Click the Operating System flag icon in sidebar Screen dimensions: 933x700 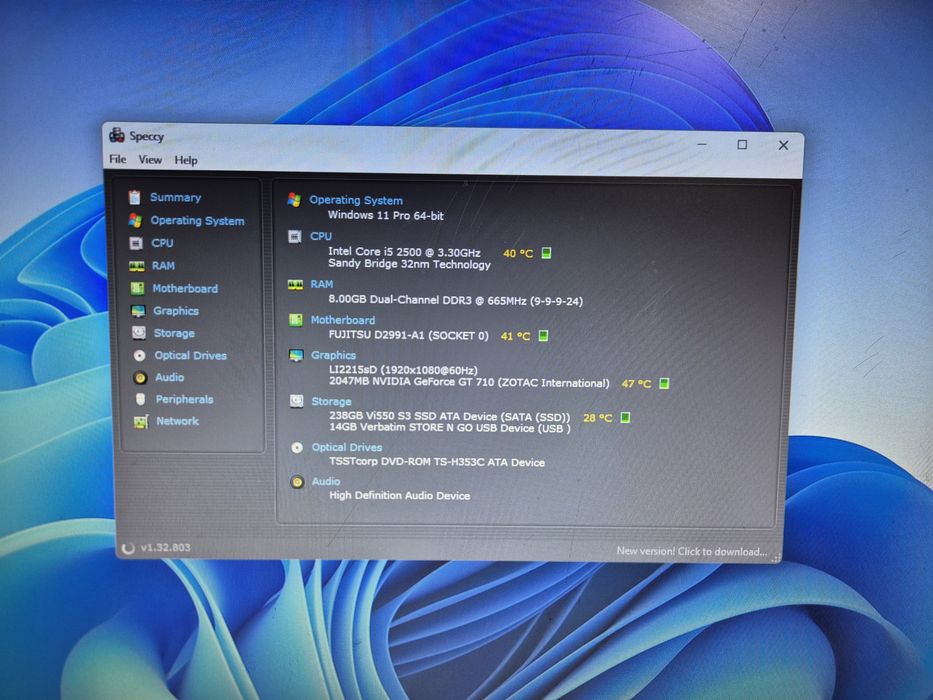(x=135, y=220)
